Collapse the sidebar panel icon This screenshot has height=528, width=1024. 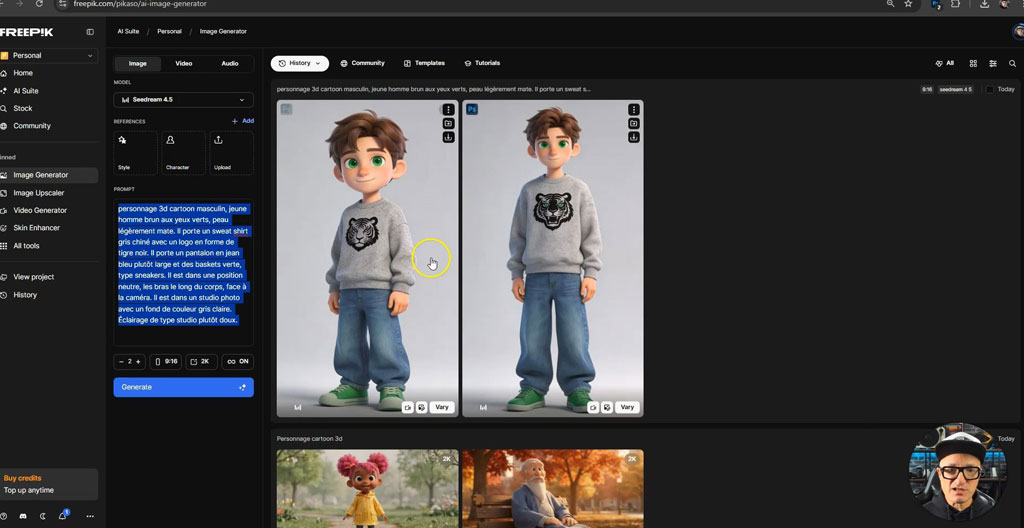[90, 32]
